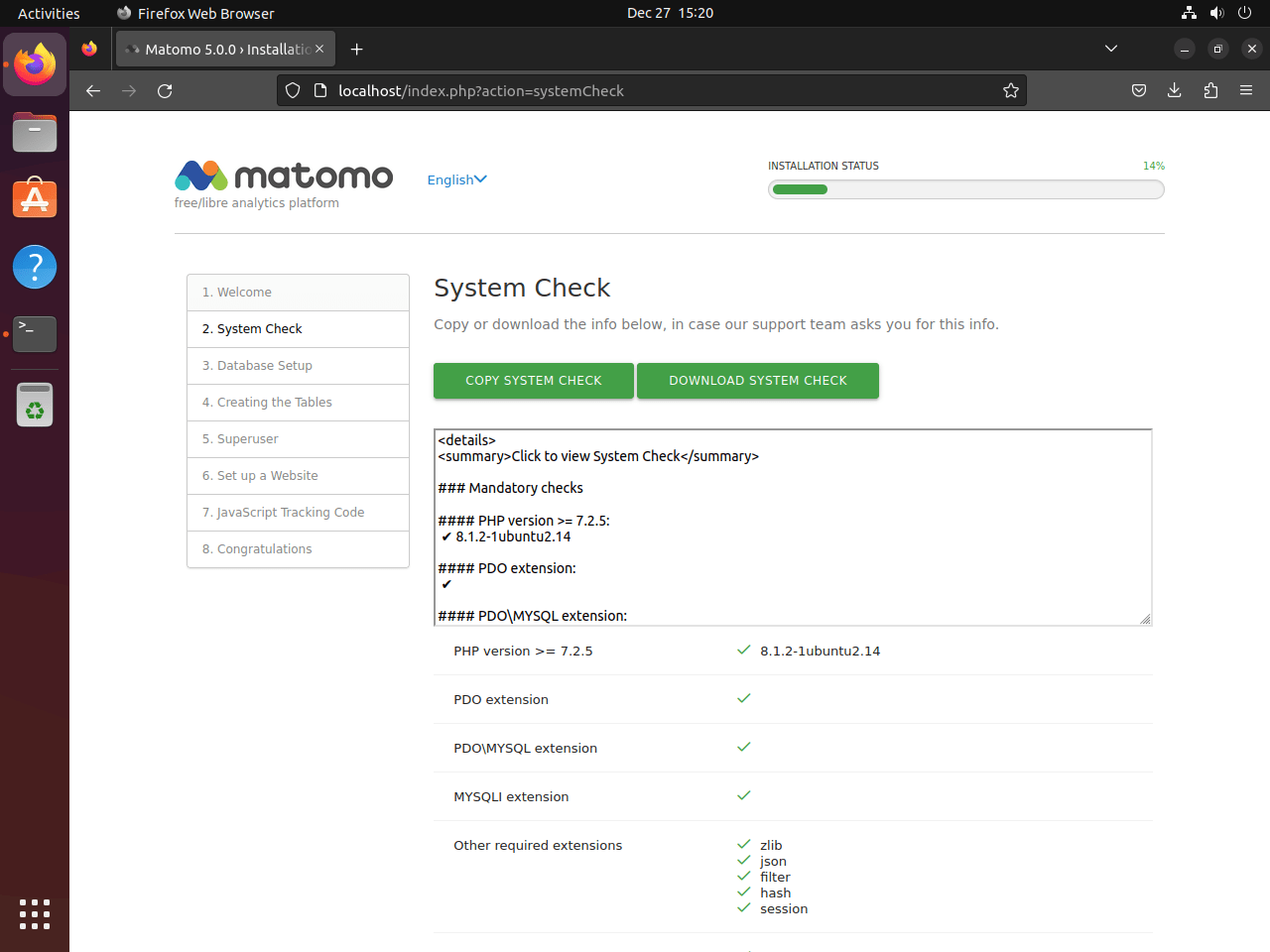Reload the current page
The height and width of the screenshot is (952, 1270).
pyautogui.click(x=165, y=90)
